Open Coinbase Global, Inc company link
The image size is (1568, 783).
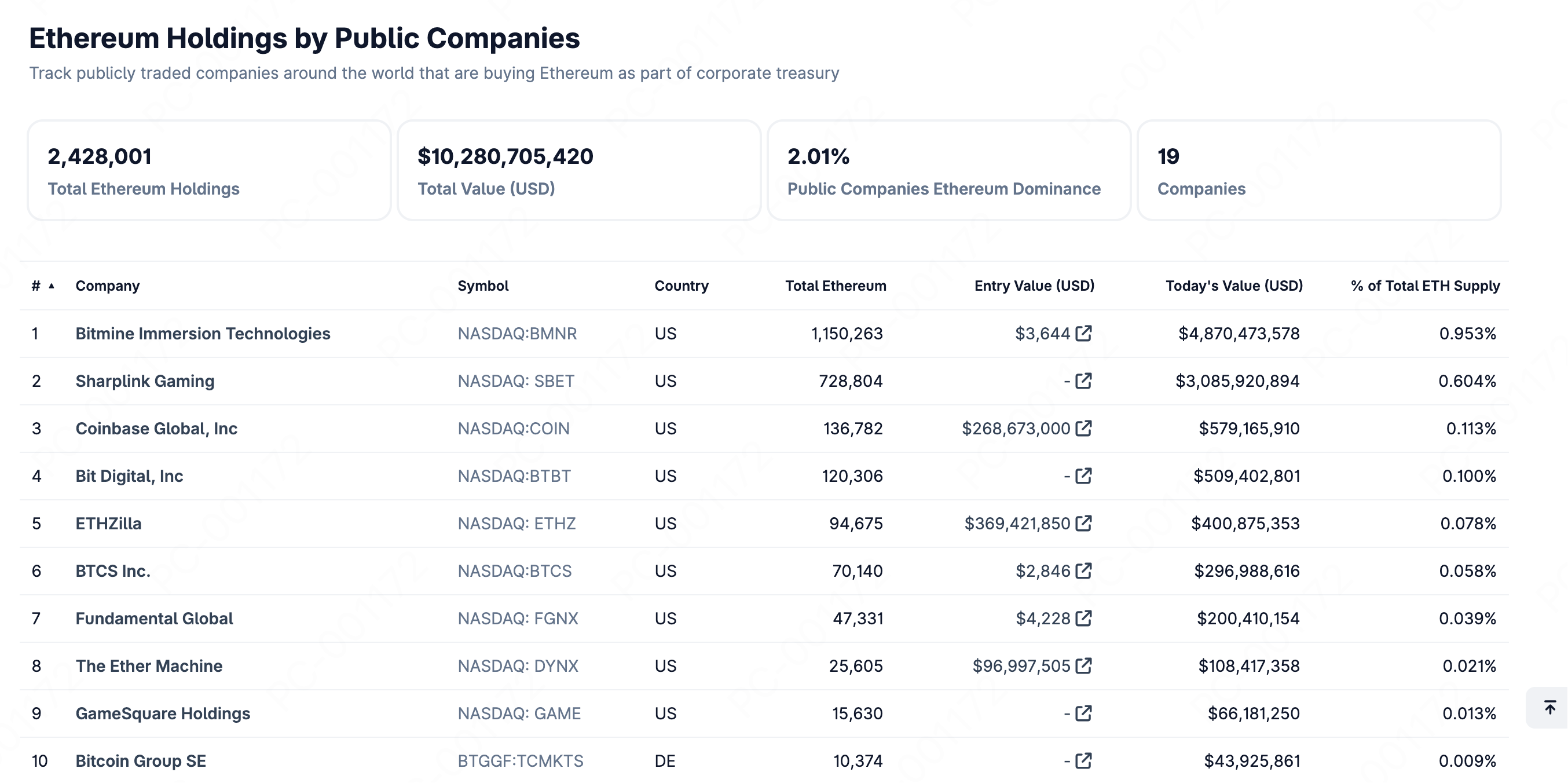[x=156, y=428]
